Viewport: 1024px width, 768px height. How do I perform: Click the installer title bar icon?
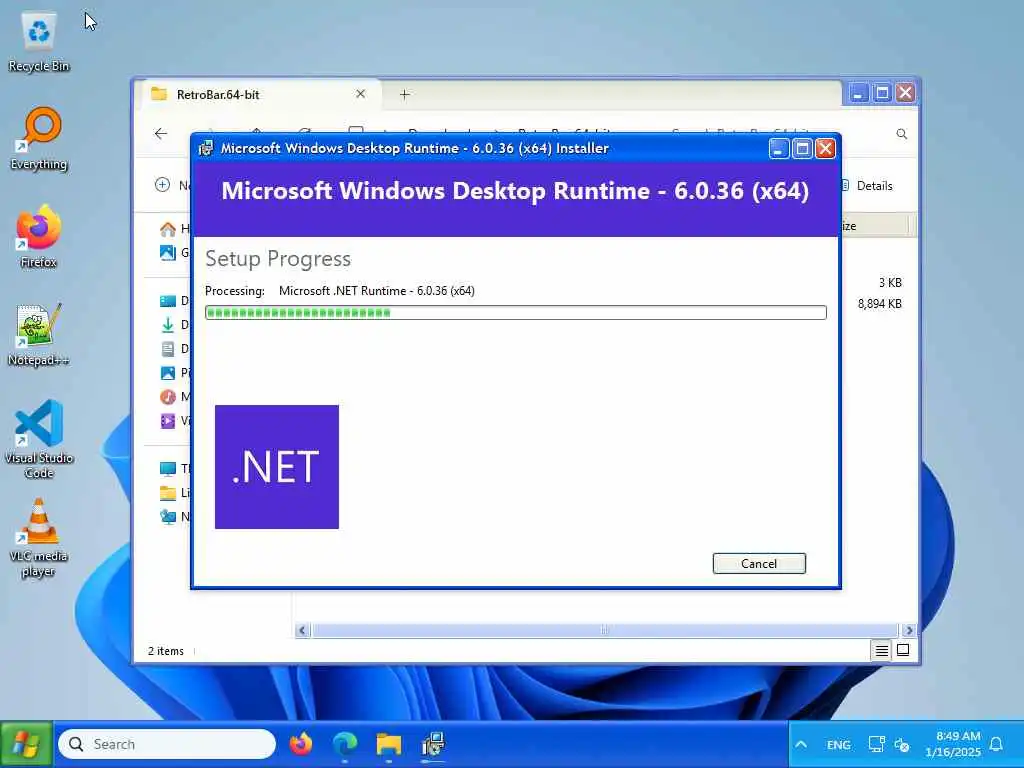pyautogui.click(x=206, y=148)
